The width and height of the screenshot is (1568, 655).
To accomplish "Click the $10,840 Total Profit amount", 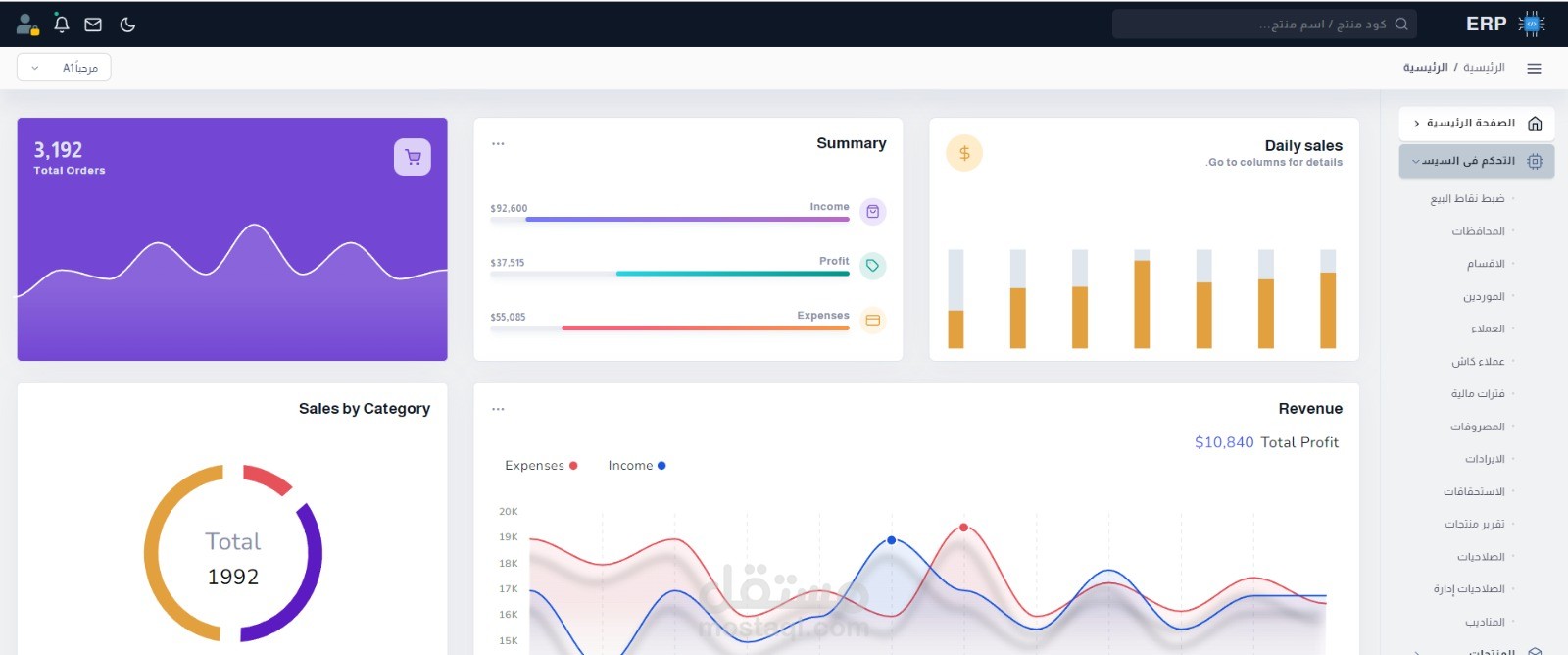I will point(1224,442).
